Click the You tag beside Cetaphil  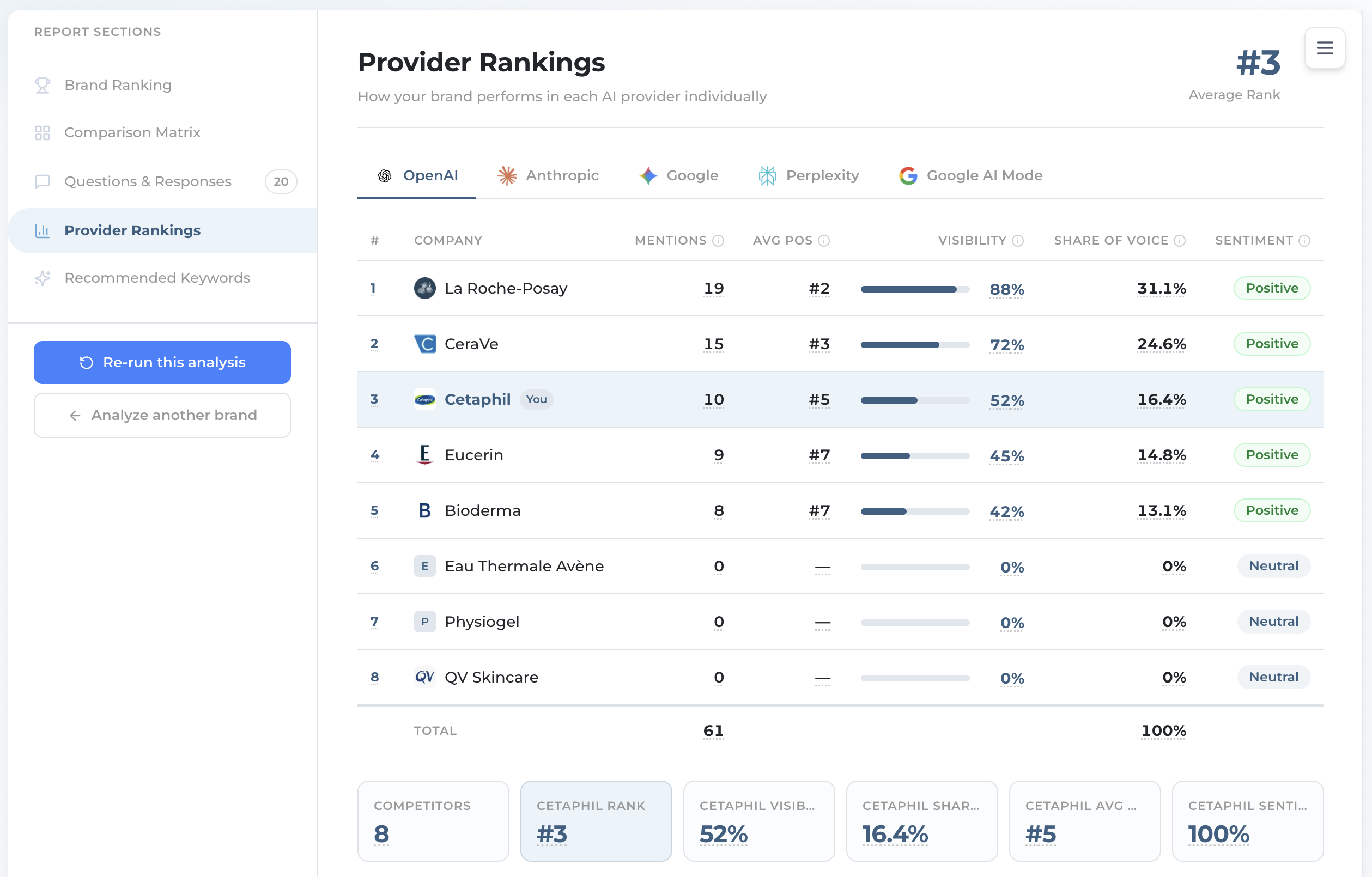(536, 400)
